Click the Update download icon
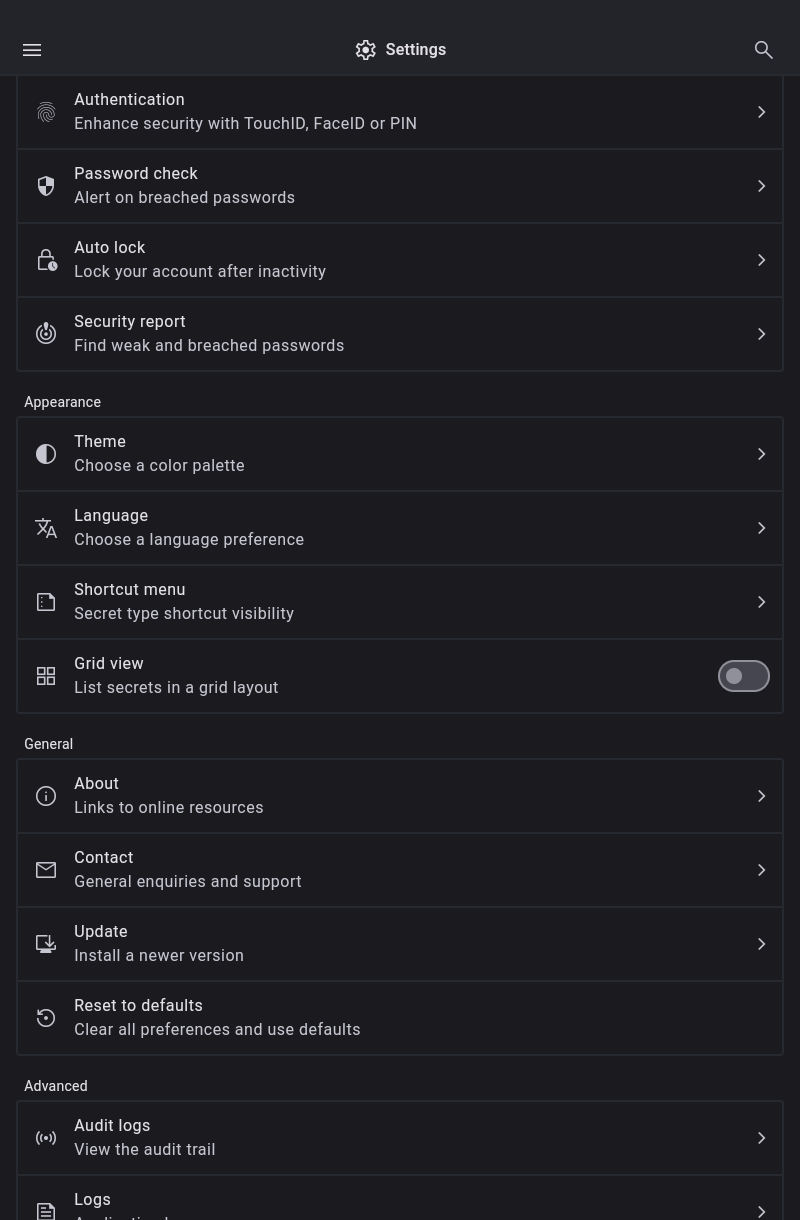 (46, 944)
